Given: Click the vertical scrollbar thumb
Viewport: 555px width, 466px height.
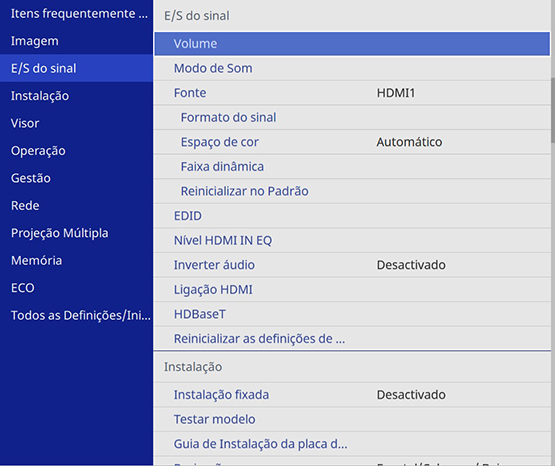Looking at the screenshot, I should [553, 110].
